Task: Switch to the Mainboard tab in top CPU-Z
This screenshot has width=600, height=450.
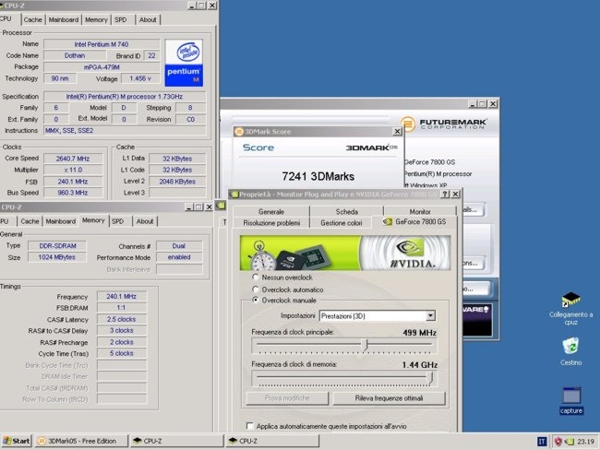Action: pos(63,19)
